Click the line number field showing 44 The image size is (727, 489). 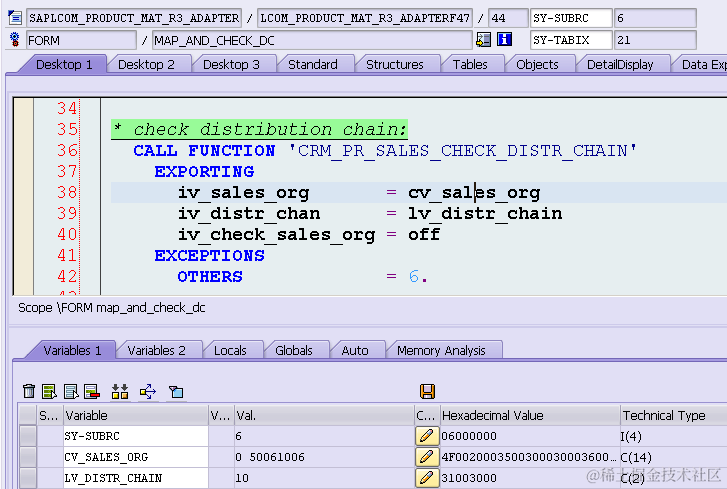click(508, 18)
